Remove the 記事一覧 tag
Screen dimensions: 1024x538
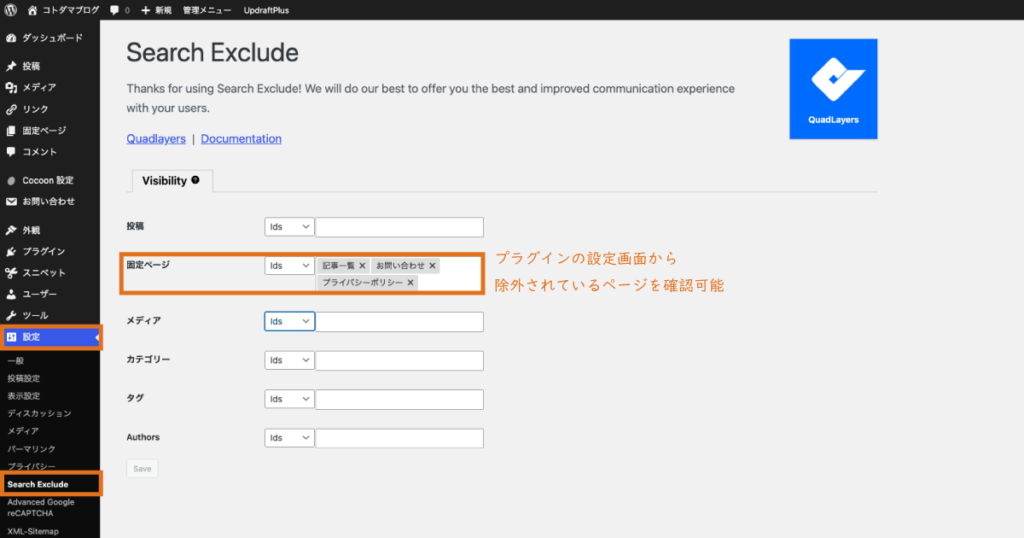(x=362, y=266)
